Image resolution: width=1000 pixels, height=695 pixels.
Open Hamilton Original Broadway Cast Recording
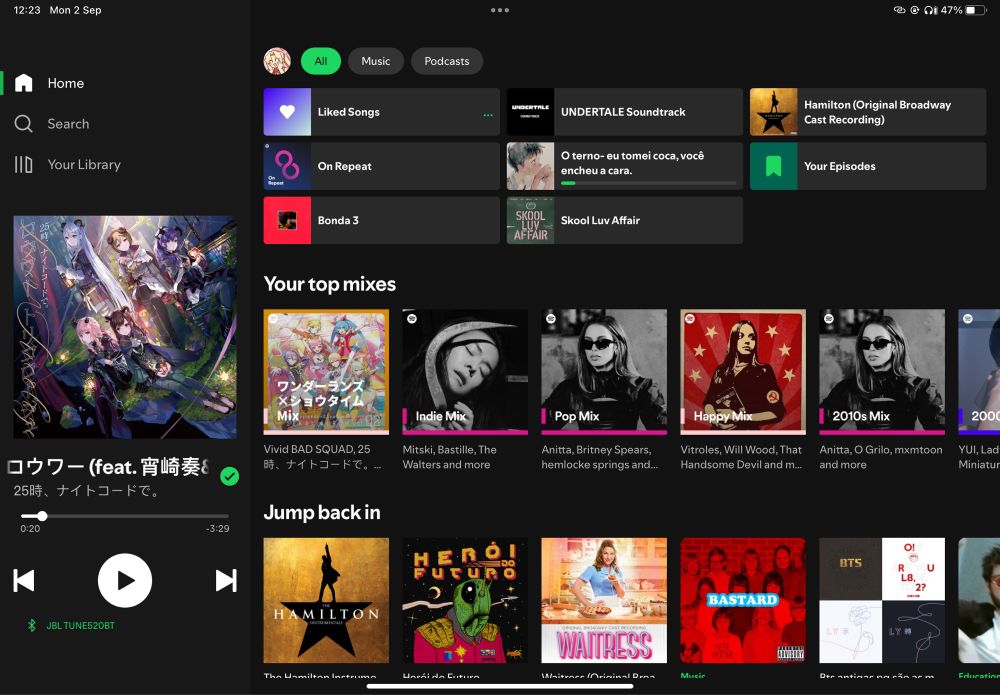(867, 112)
